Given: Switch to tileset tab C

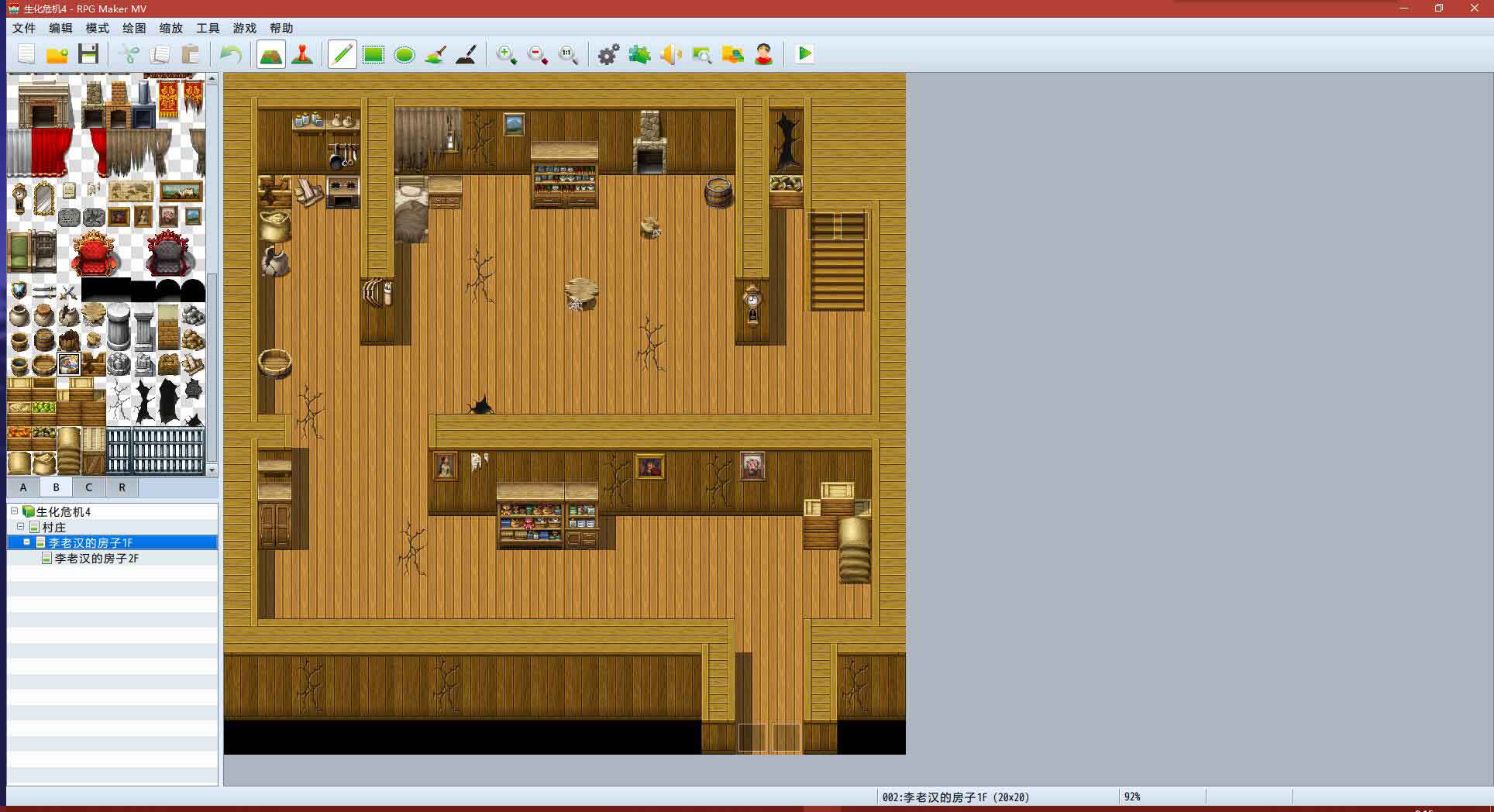Looking at the screenshot, I should [x=88, y=487].
